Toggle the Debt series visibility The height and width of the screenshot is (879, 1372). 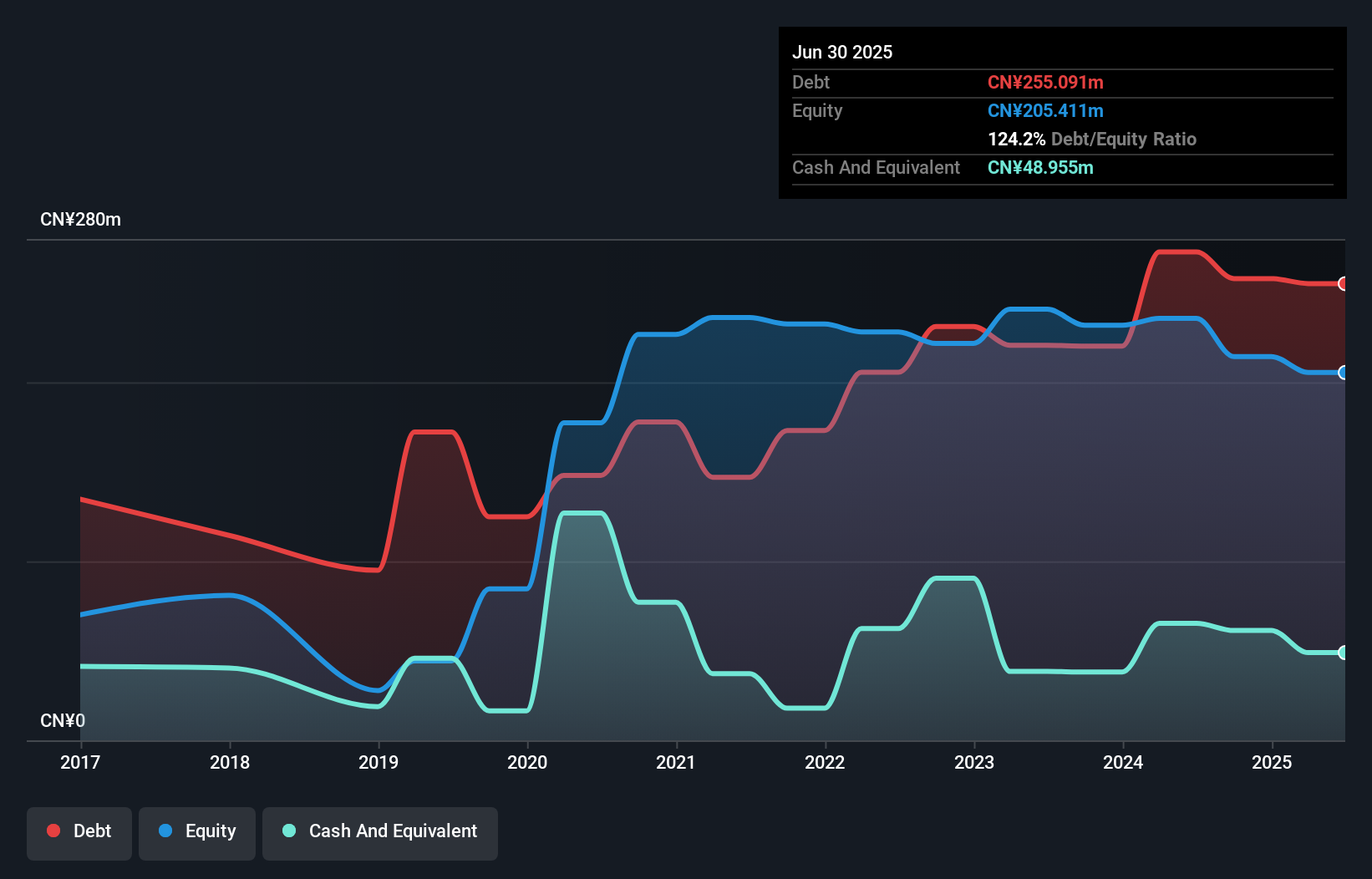pyautogui.click(x=79, y=831)
